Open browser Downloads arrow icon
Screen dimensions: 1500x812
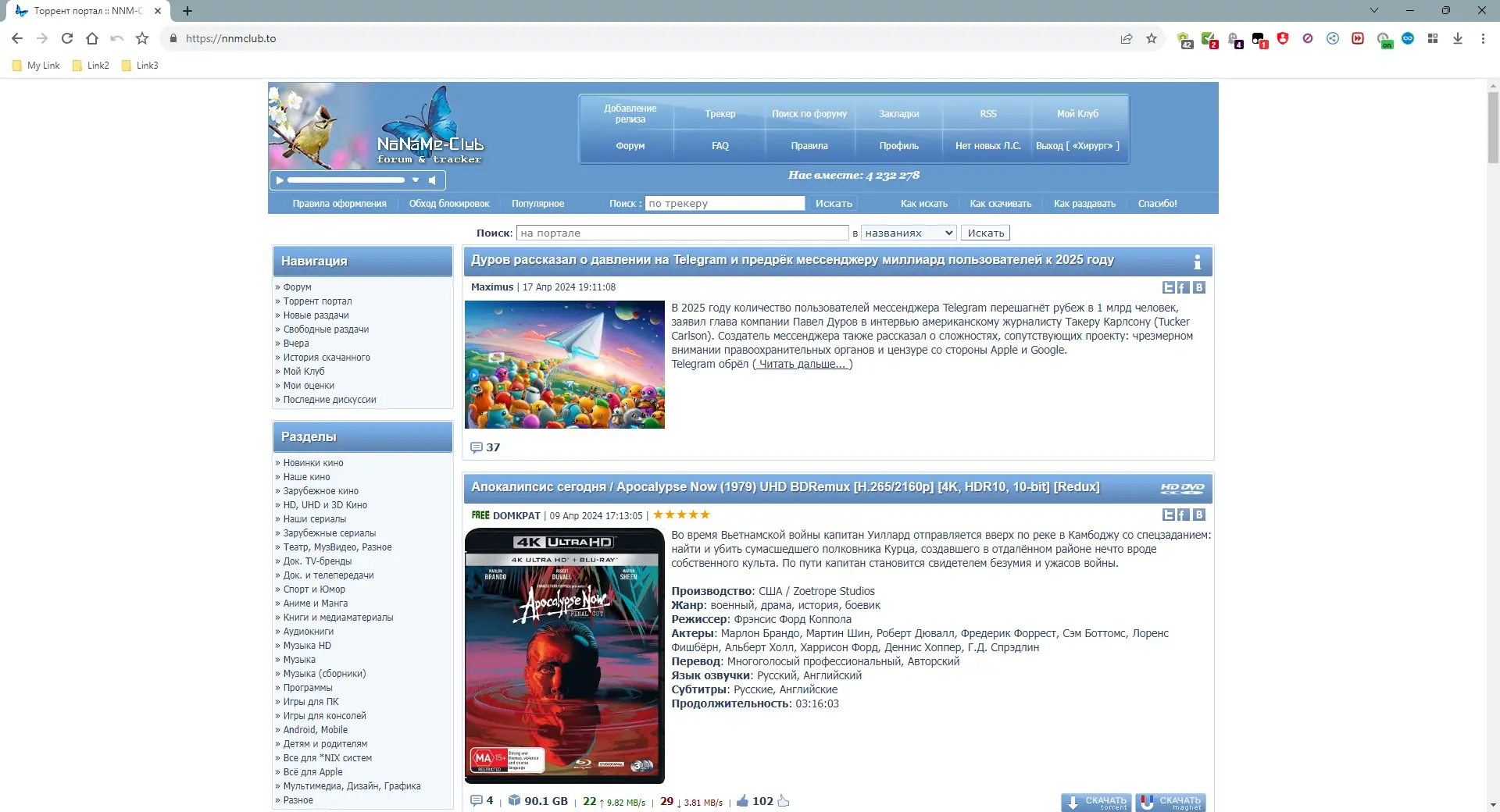pyautogui.click(x=1458, y=38)
